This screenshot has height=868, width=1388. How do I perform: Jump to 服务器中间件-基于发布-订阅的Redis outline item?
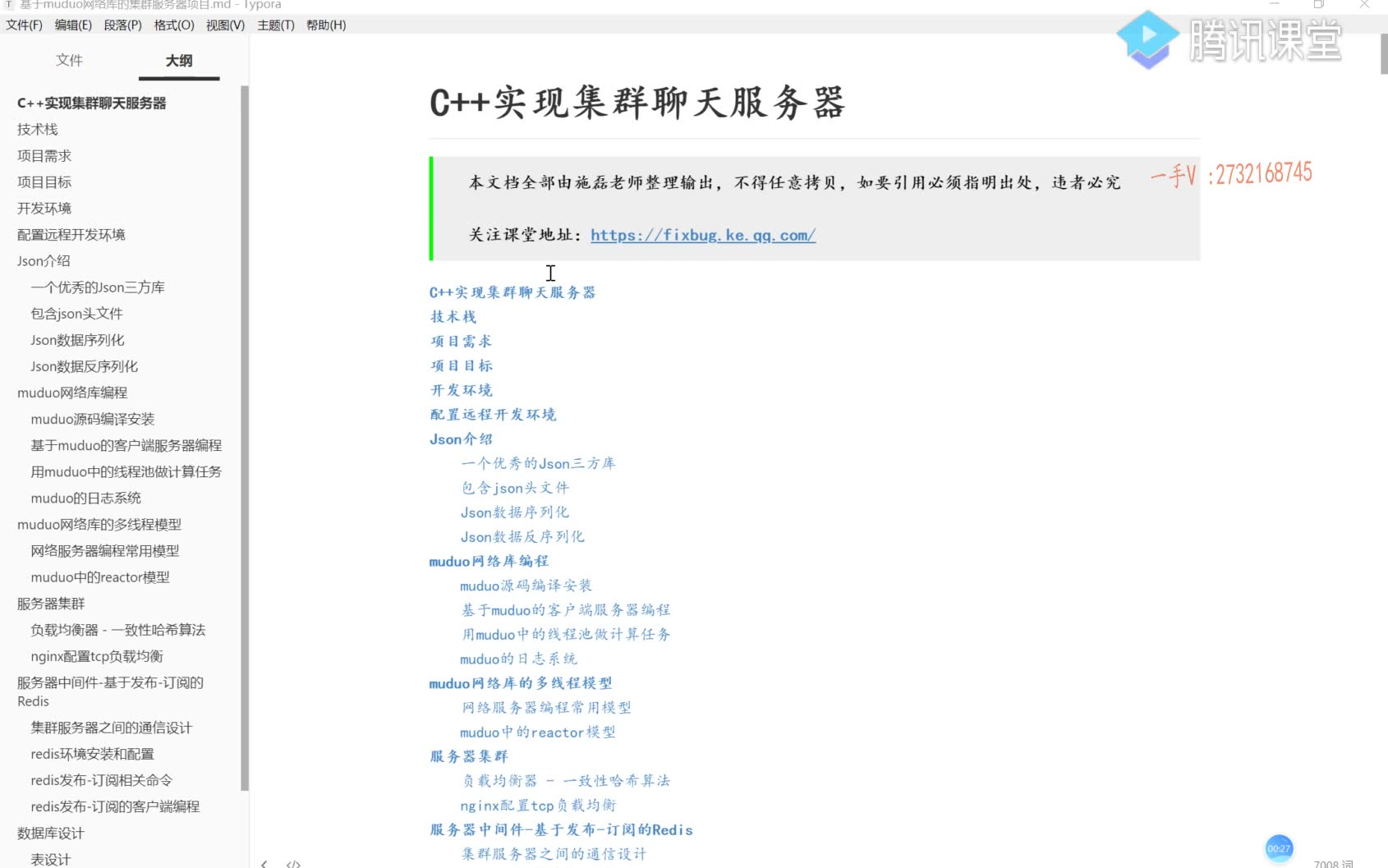(x=110, y=691)
